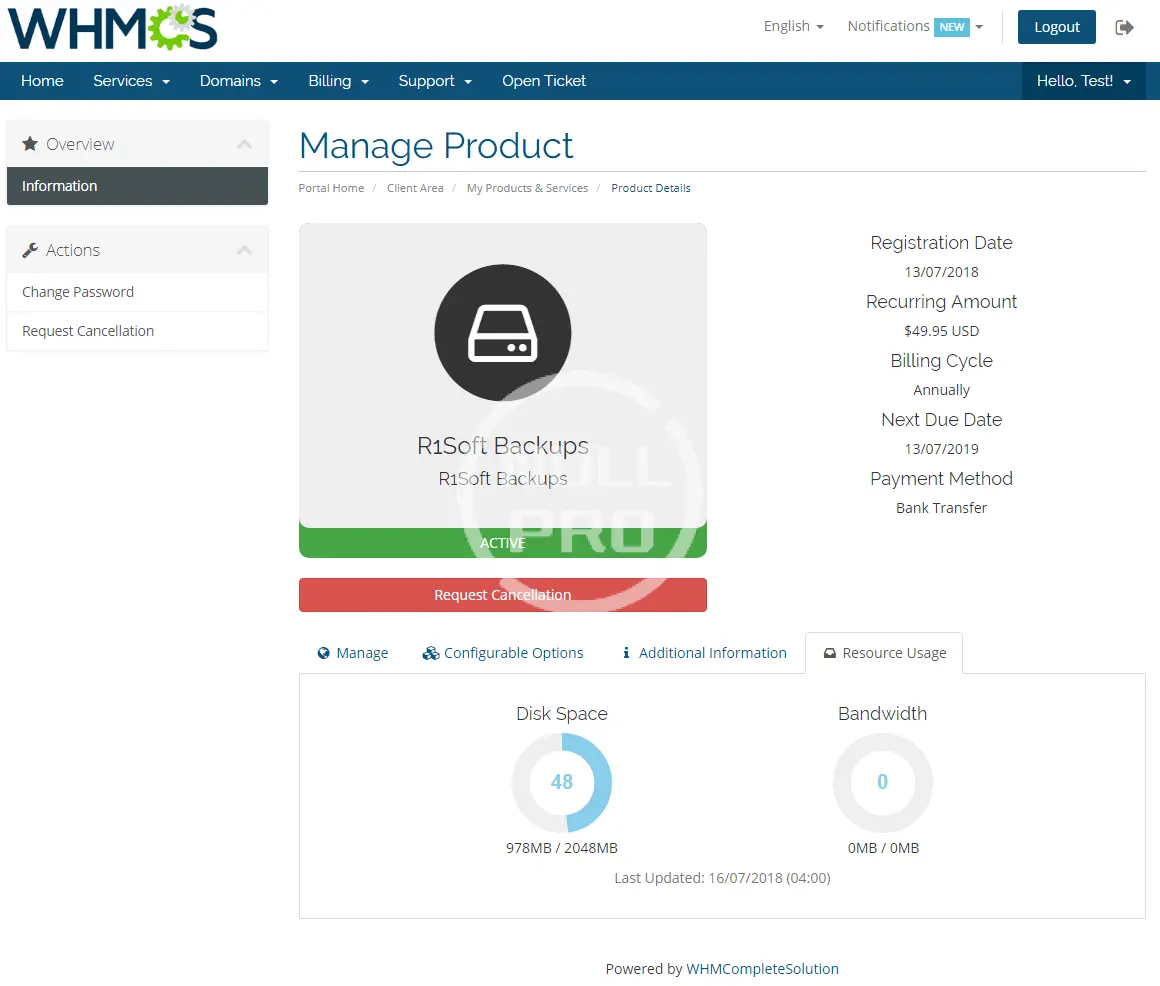Open the Hello, Test! account menu
This screenshot has height=986, width=1160.
click(x=1083, y=81)
